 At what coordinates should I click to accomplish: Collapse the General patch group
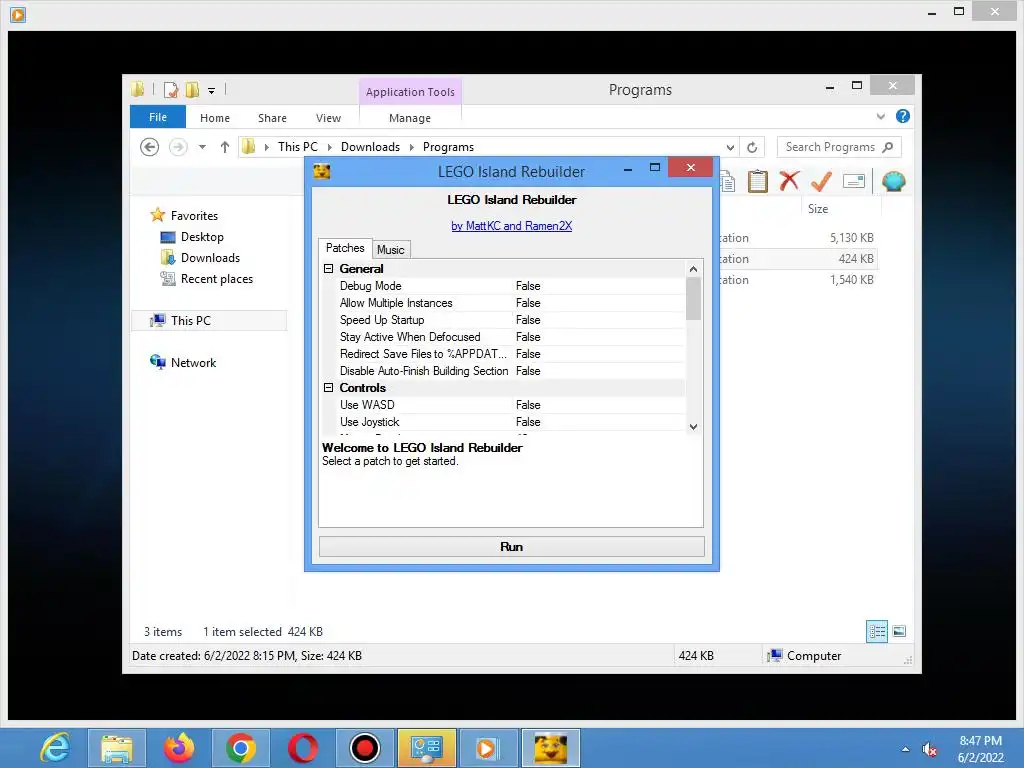(328, 268)
